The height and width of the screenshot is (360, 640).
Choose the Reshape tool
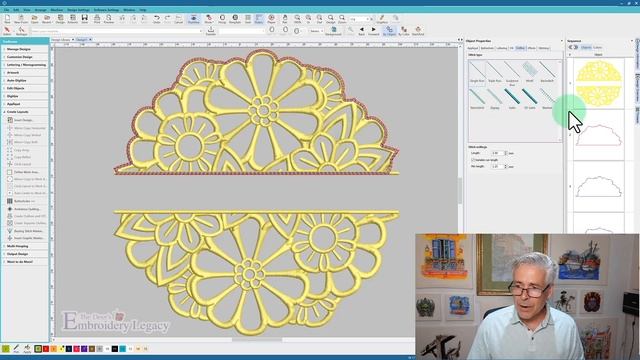21,31
